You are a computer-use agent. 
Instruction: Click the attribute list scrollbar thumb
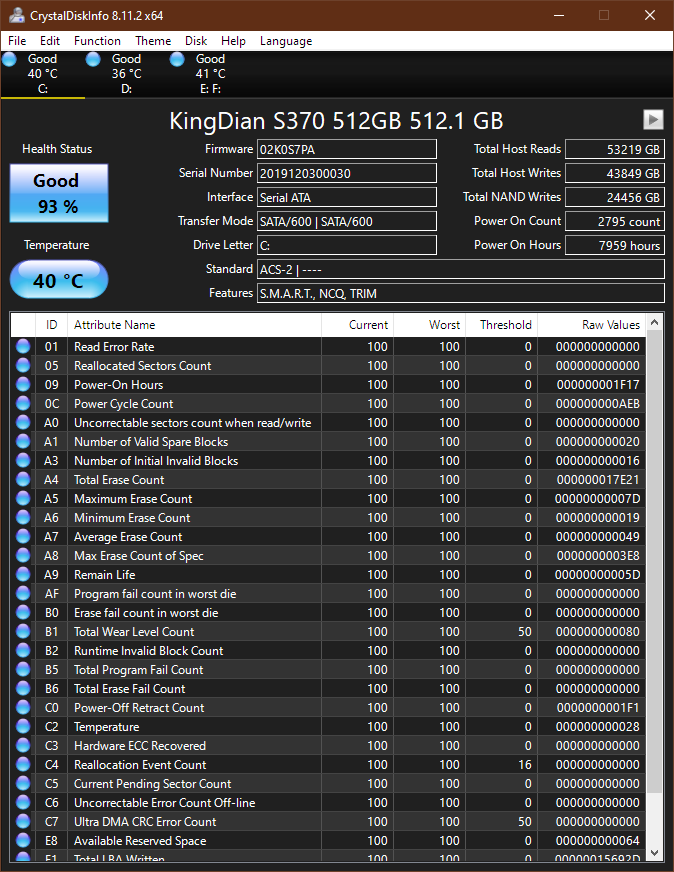pos(655,562)
